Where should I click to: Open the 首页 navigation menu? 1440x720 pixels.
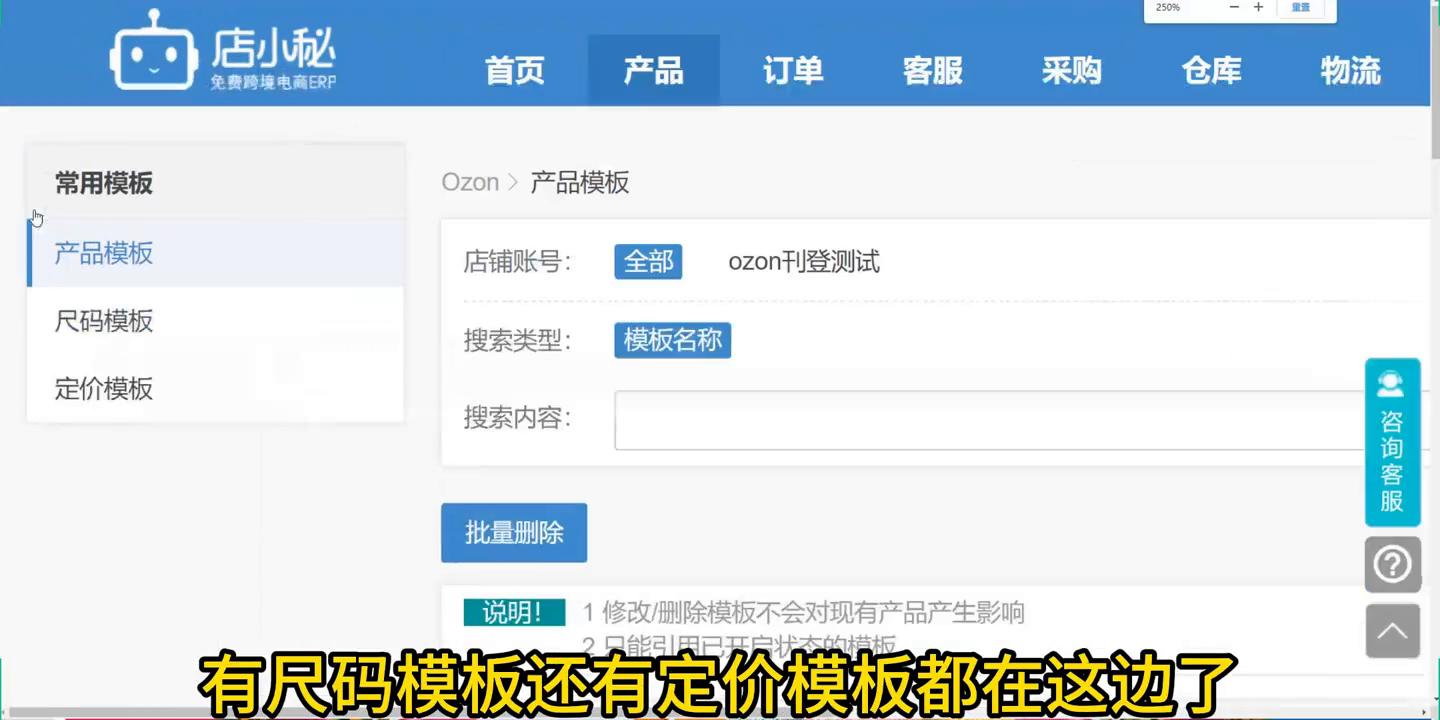(x=514, y=70)
